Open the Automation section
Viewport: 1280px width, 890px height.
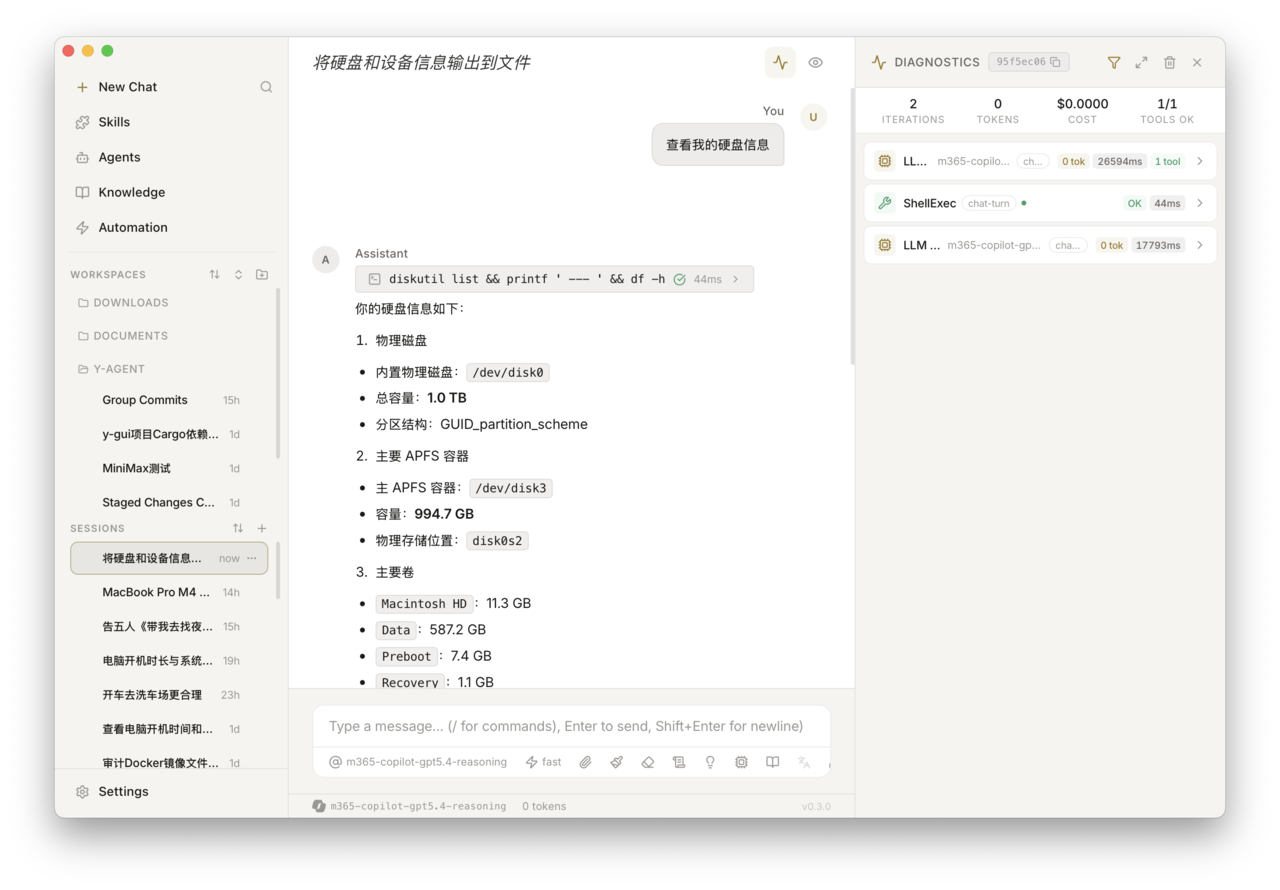tap(122, 227)
